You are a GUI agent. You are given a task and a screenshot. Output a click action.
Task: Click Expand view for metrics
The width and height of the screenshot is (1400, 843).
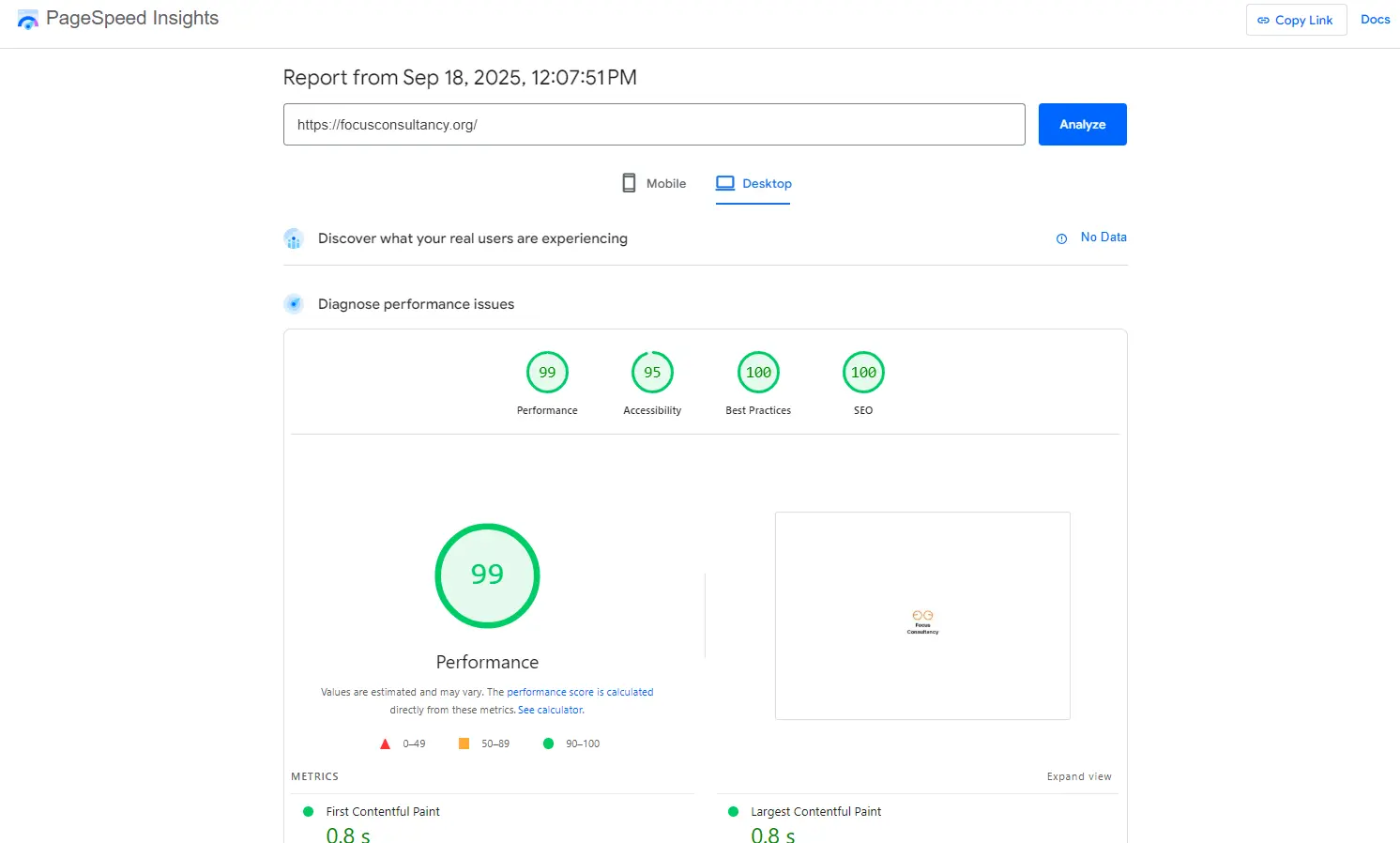1079,776
